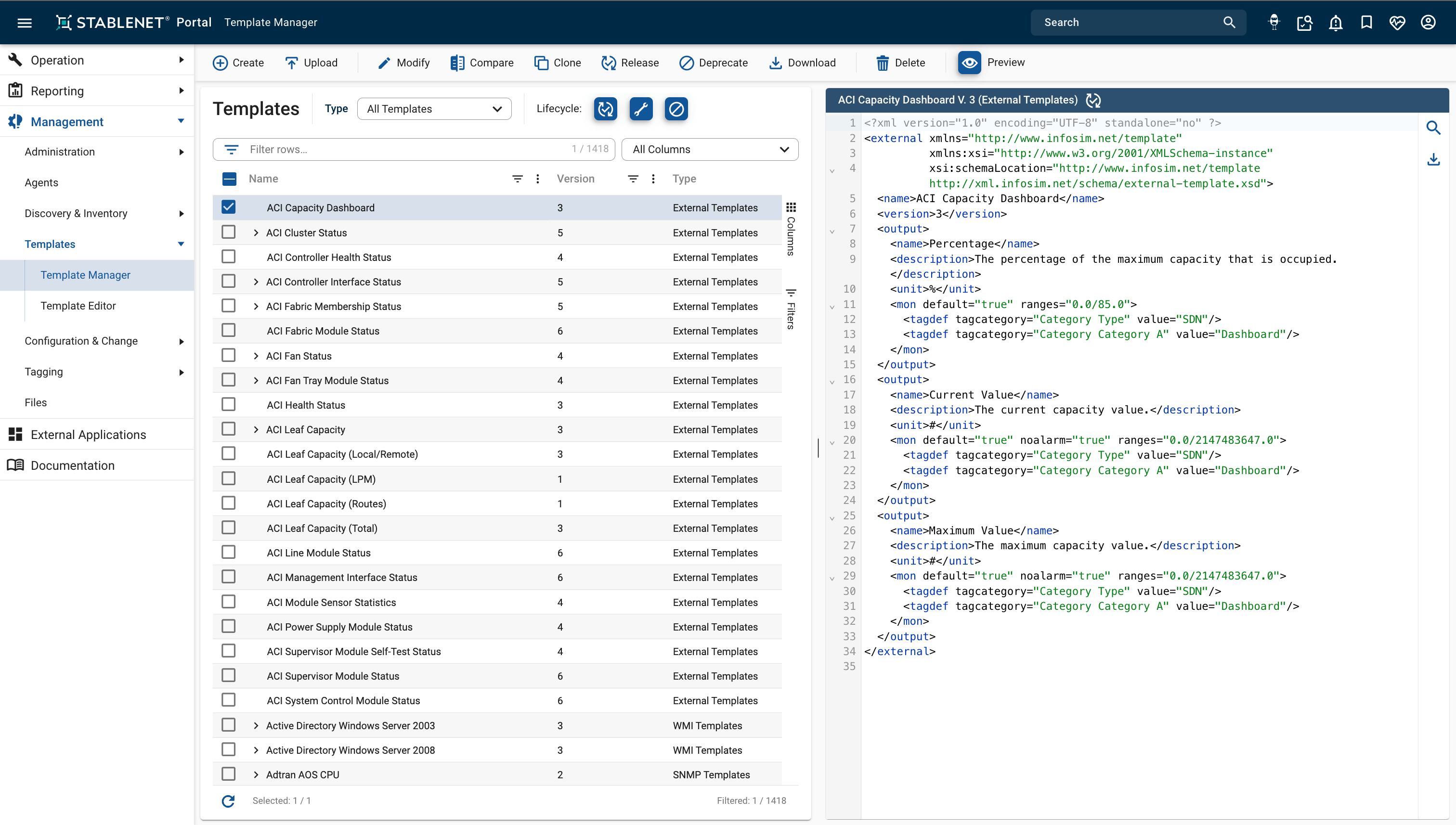This screenshot has width=1456, height=825.
Task: Open the Name column options menu
Action: click(537, 179)
